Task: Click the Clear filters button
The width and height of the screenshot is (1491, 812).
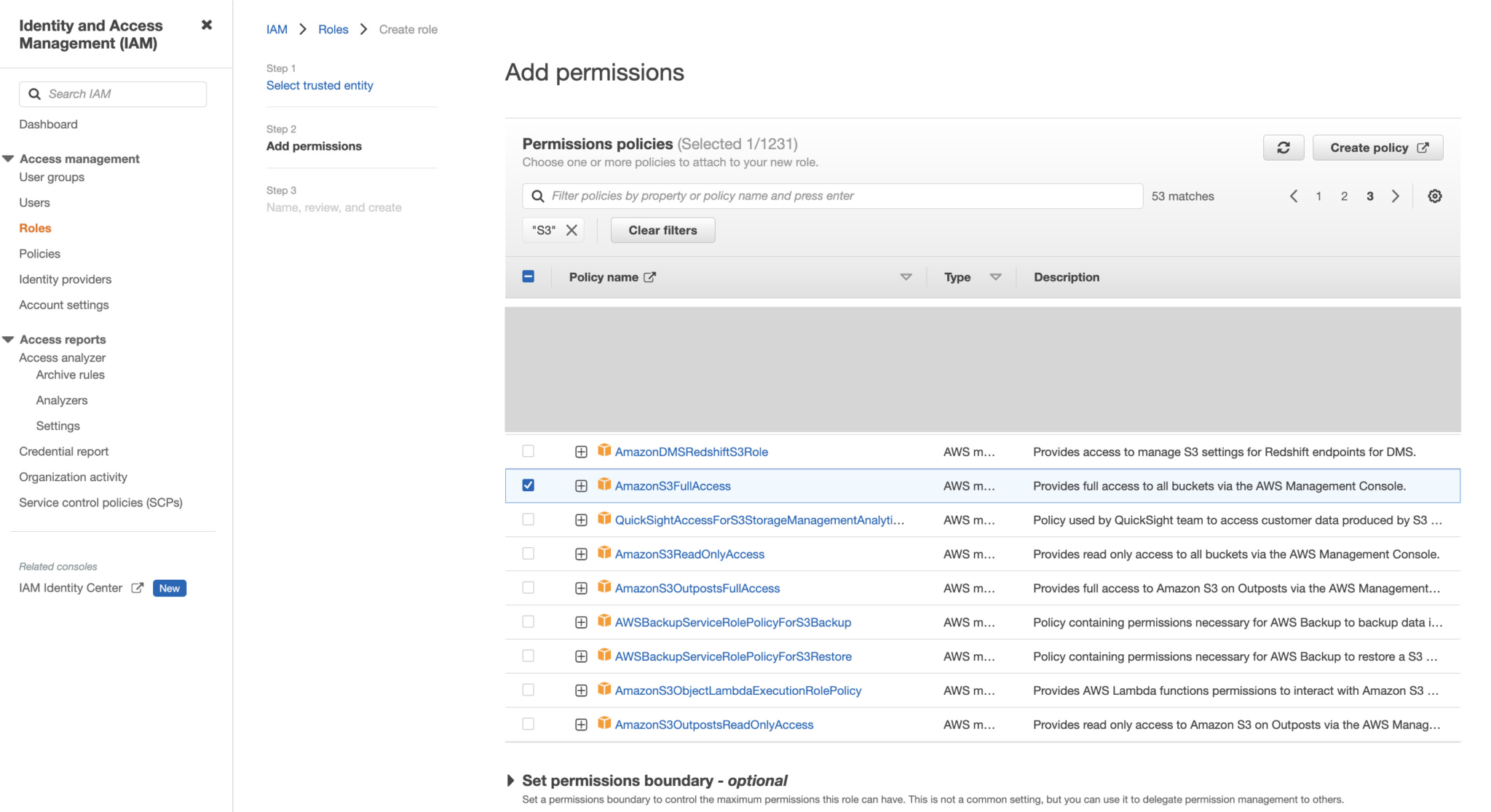Action: 663,230
